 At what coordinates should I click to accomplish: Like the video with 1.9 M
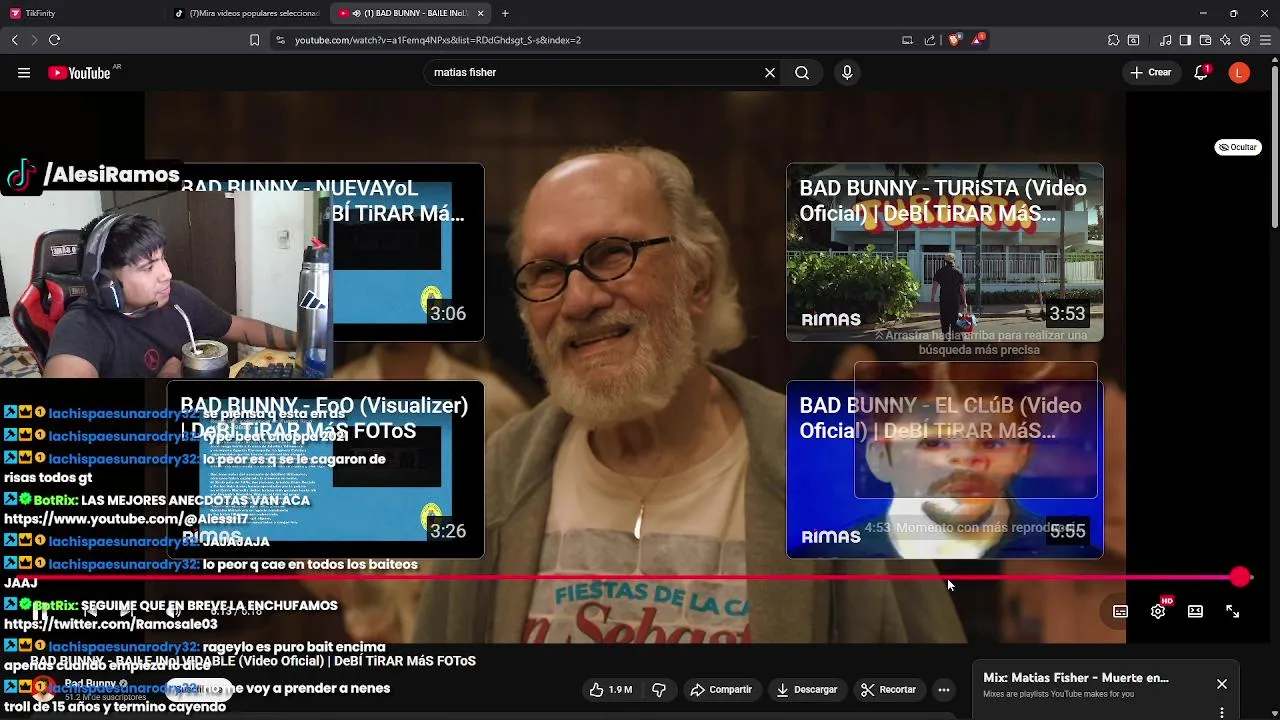611,690
